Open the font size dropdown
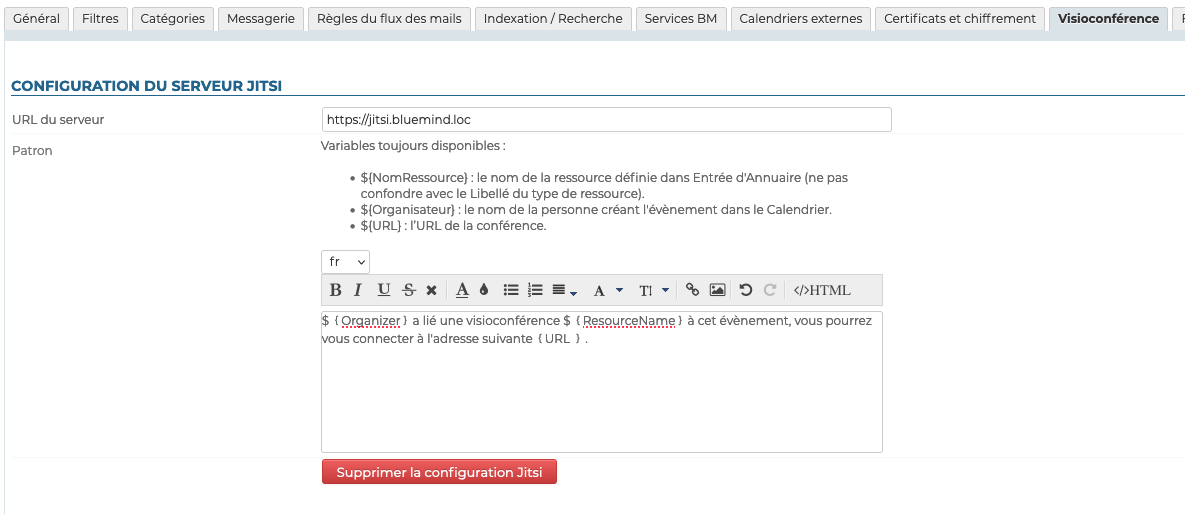The height and width of the screenshot is (514, 1185). pyautogui.click(x=654, y=290)
